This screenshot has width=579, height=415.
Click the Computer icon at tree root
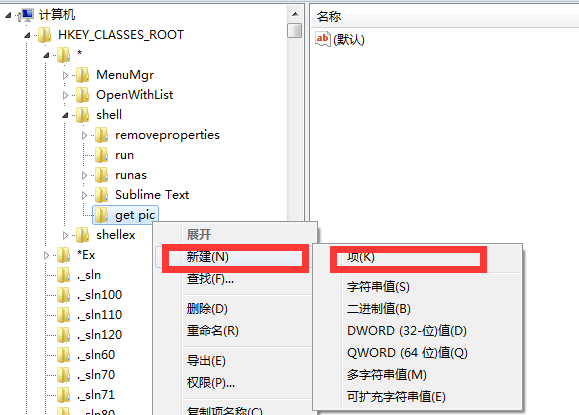tap(26, 15)
